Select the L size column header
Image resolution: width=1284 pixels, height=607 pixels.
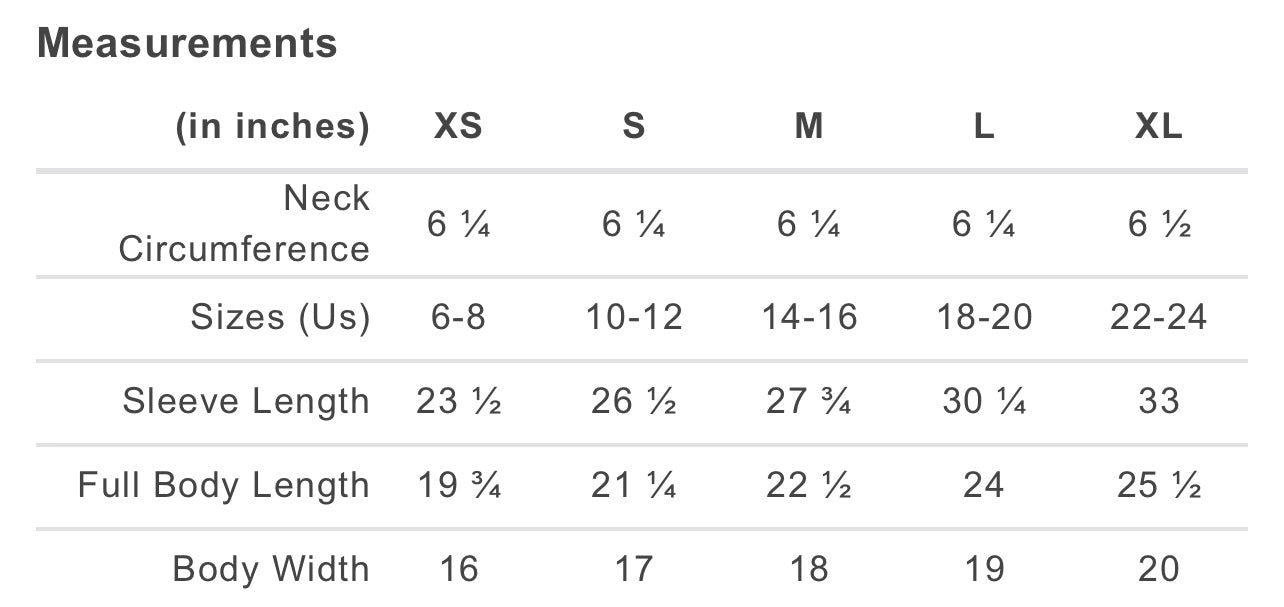tap(984, 127)
